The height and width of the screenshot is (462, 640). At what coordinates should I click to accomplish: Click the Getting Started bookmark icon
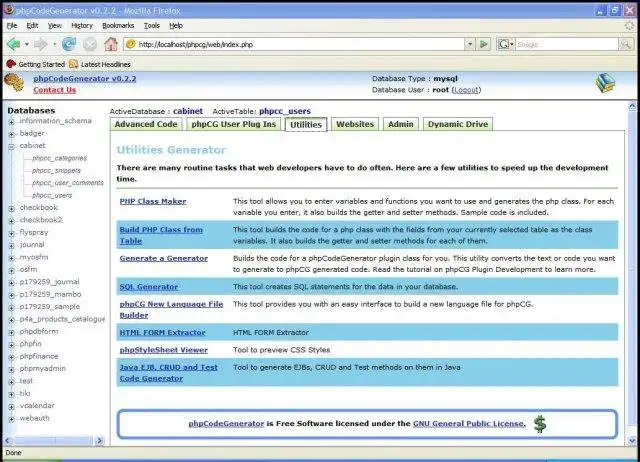click(11, 64)
